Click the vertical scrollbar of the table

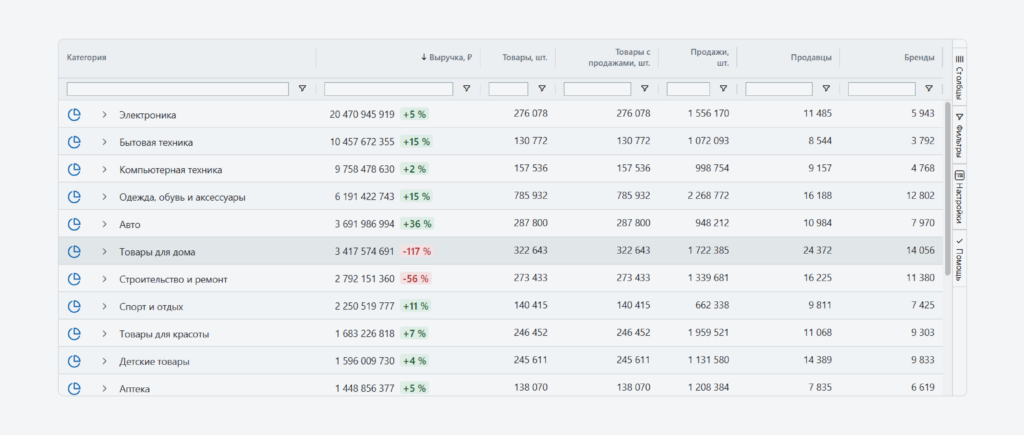tap(946, 190)
